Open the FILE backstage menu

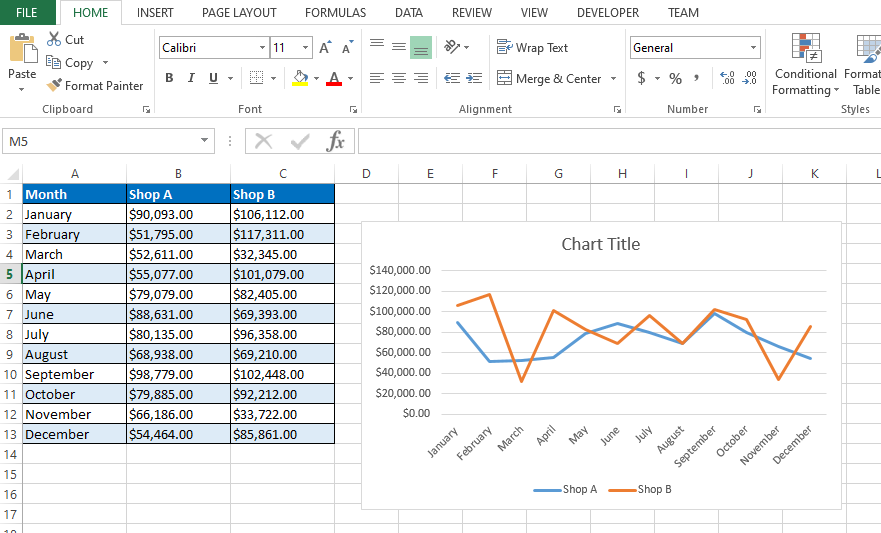click(x=27, y=13)
